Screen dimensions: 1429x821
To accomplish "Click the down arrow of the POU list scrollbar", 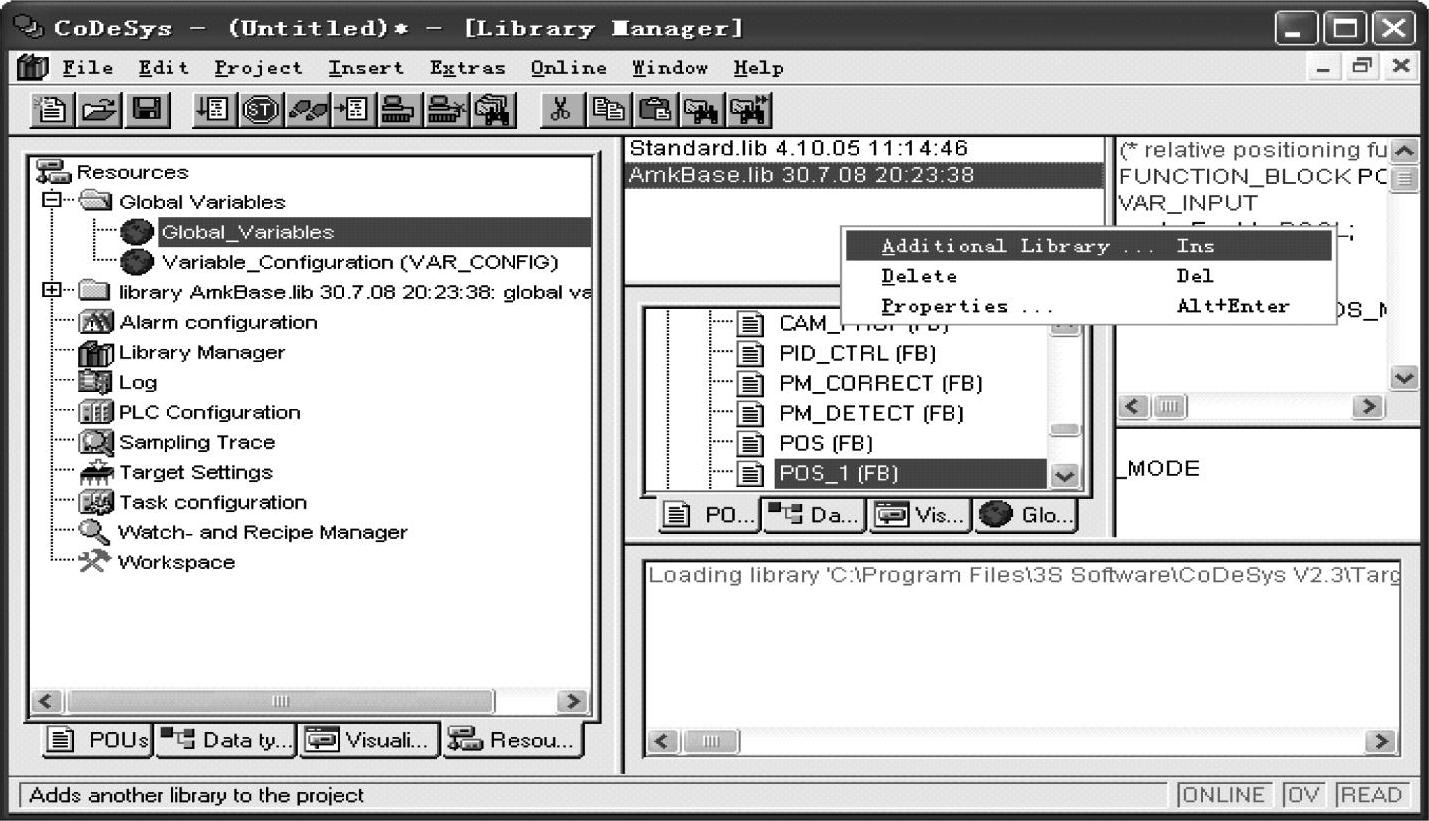I will click(1065, 475).
